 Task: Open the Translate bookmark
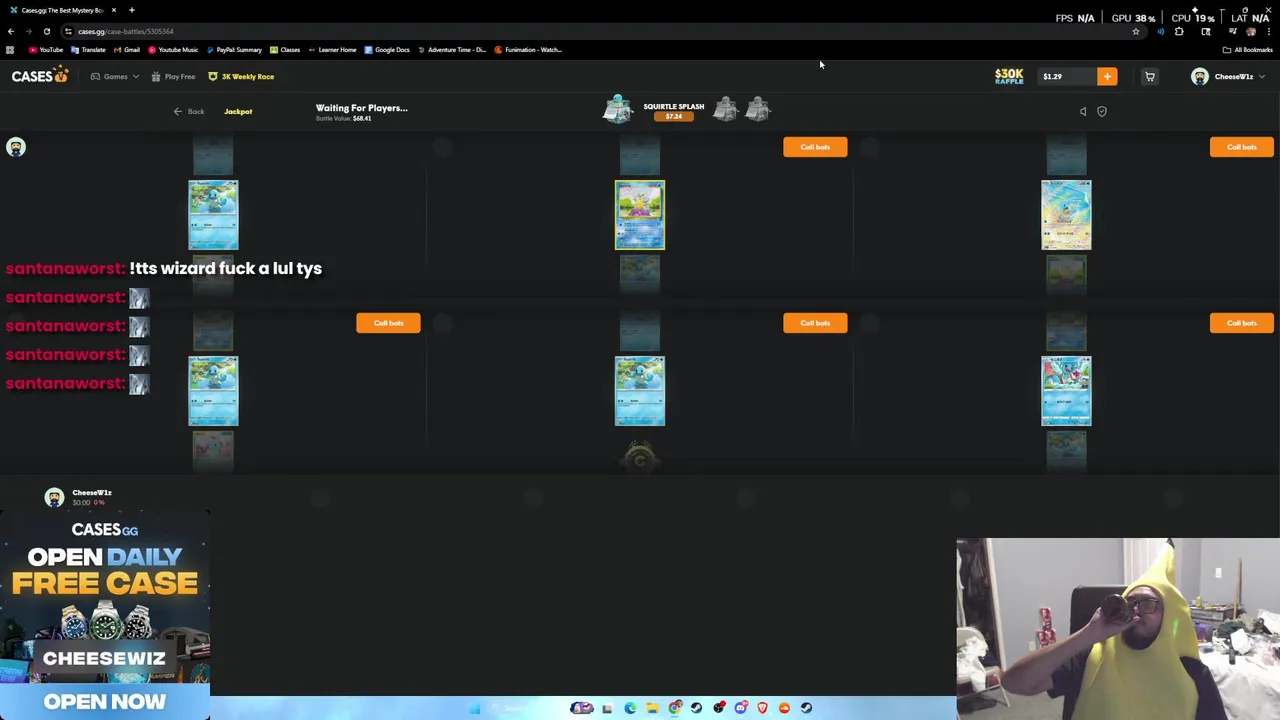pyautogui.click(x=88, y=50)
